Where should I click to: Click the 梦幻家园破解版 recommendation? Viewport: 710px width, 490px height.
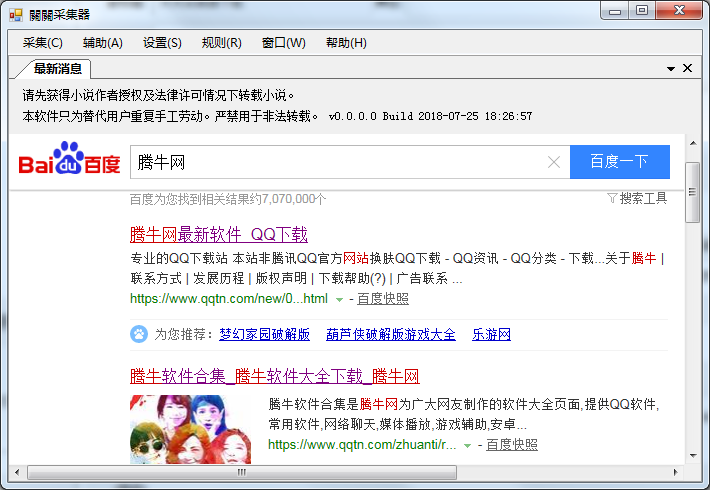[264, 335]
